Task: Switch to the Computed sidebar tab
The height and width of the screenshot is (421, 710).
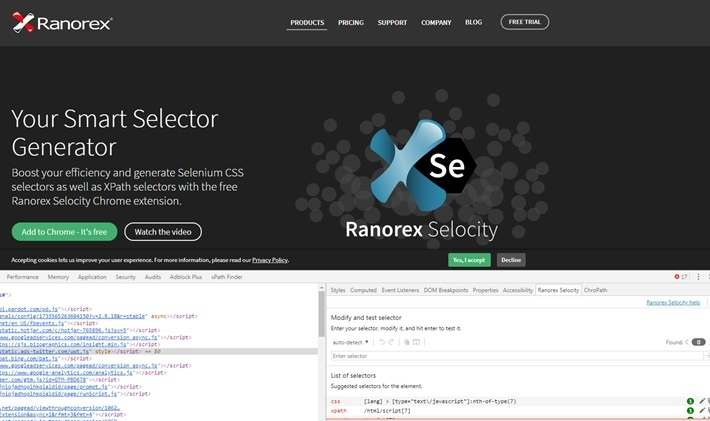Action: click(363, 290)
